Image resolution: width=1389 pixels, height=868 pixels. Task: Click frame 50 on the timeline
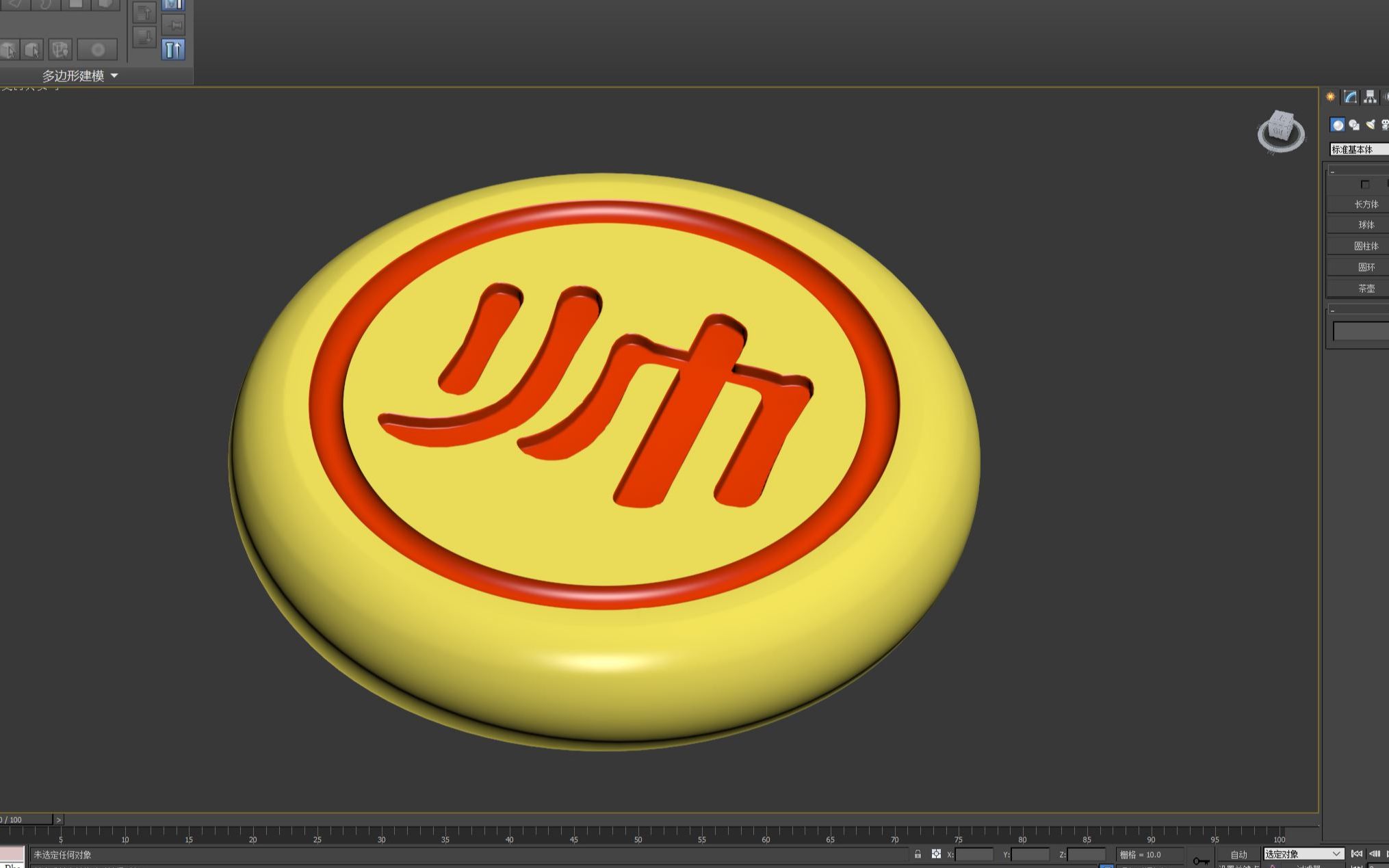(638, 832)
